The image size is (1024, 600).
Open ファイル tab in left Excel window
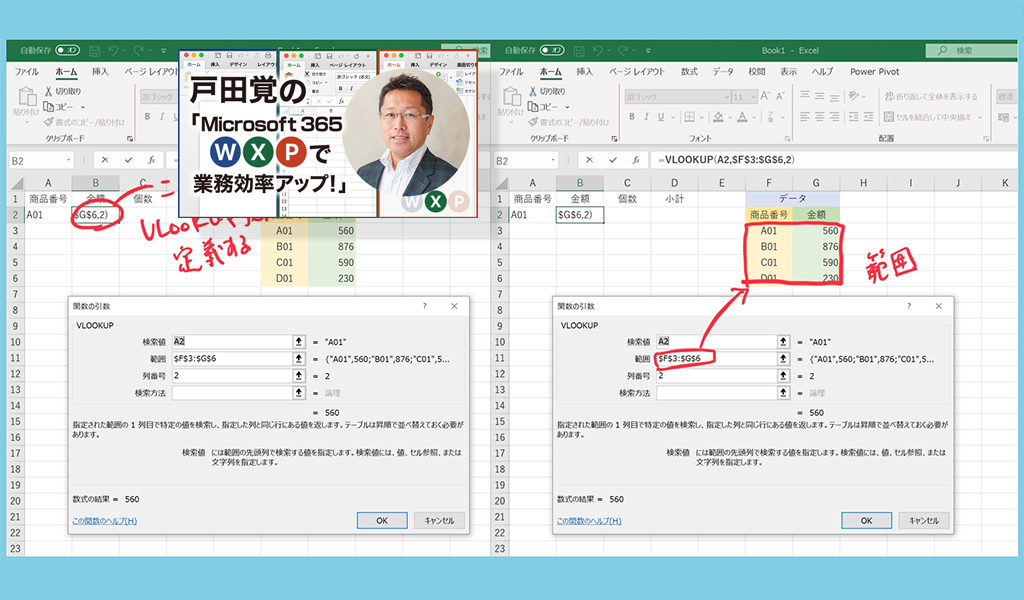(x=27, y=72)
